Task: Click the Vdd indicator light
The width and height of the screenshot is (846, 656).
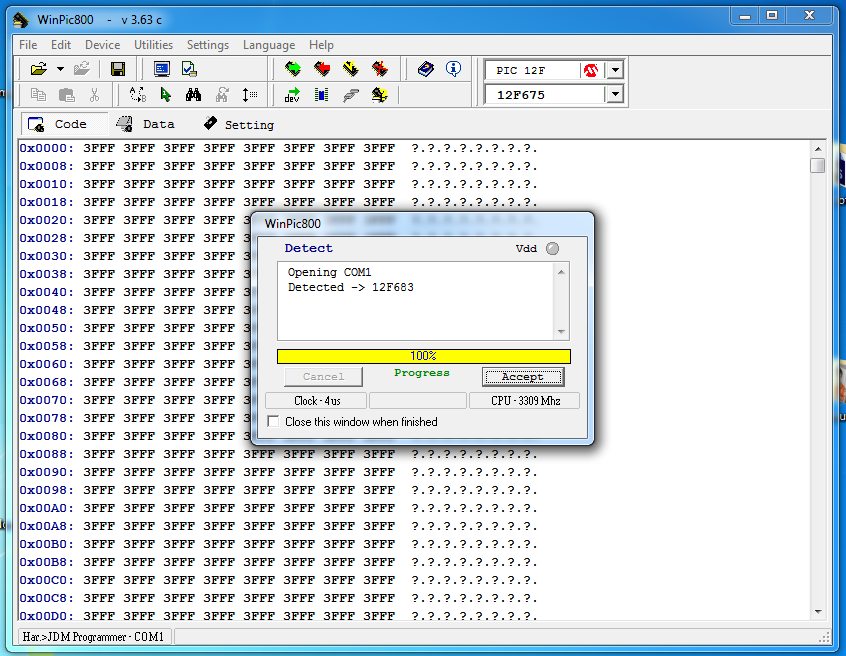Action: pos(552,248)
